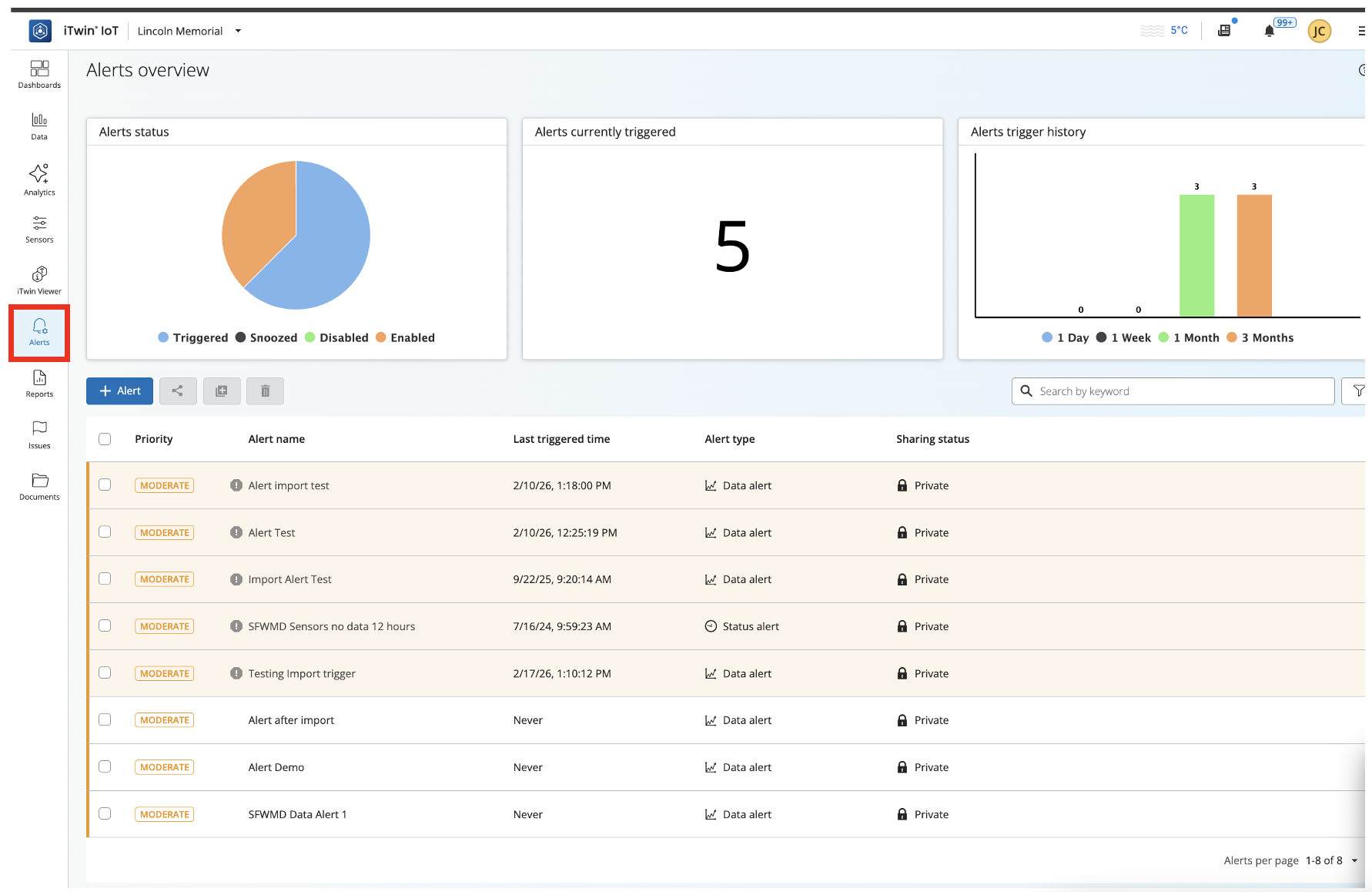Open the Dashboards sidebar icon
Image resolution: width=1372 pixels, height=892 pixels.
click(39, 74)
